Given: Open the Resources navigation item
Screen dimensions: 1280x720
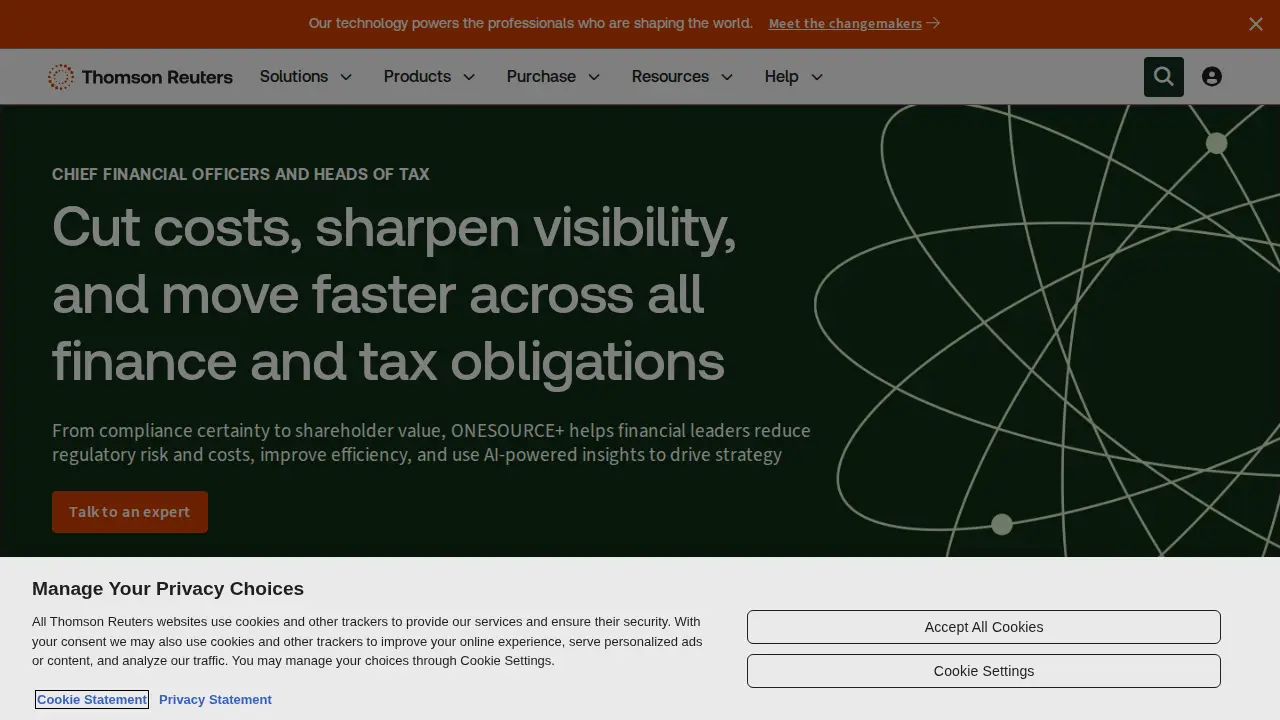Looking at the screenshot, I should (x=670, y=77).
